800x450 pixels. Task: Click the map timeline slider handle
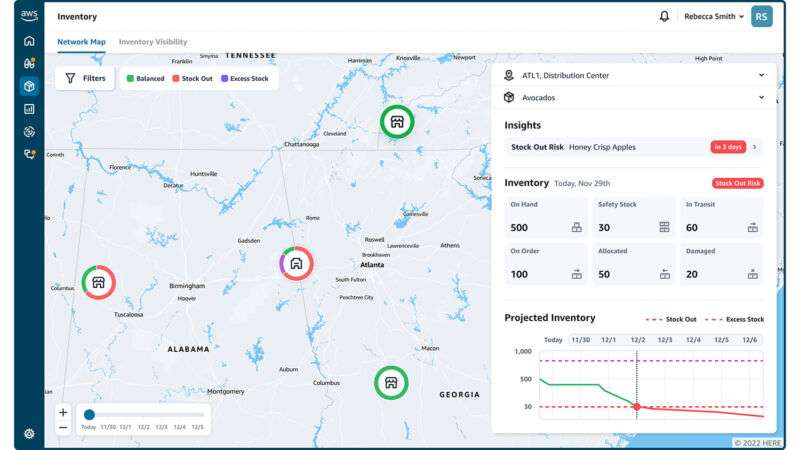point(89,414)
